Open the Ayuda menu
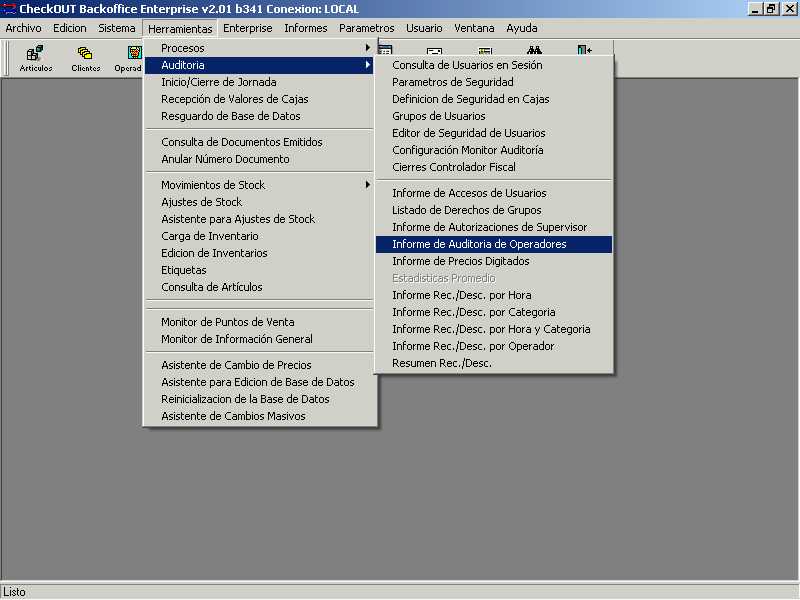 tap(521, 28)
